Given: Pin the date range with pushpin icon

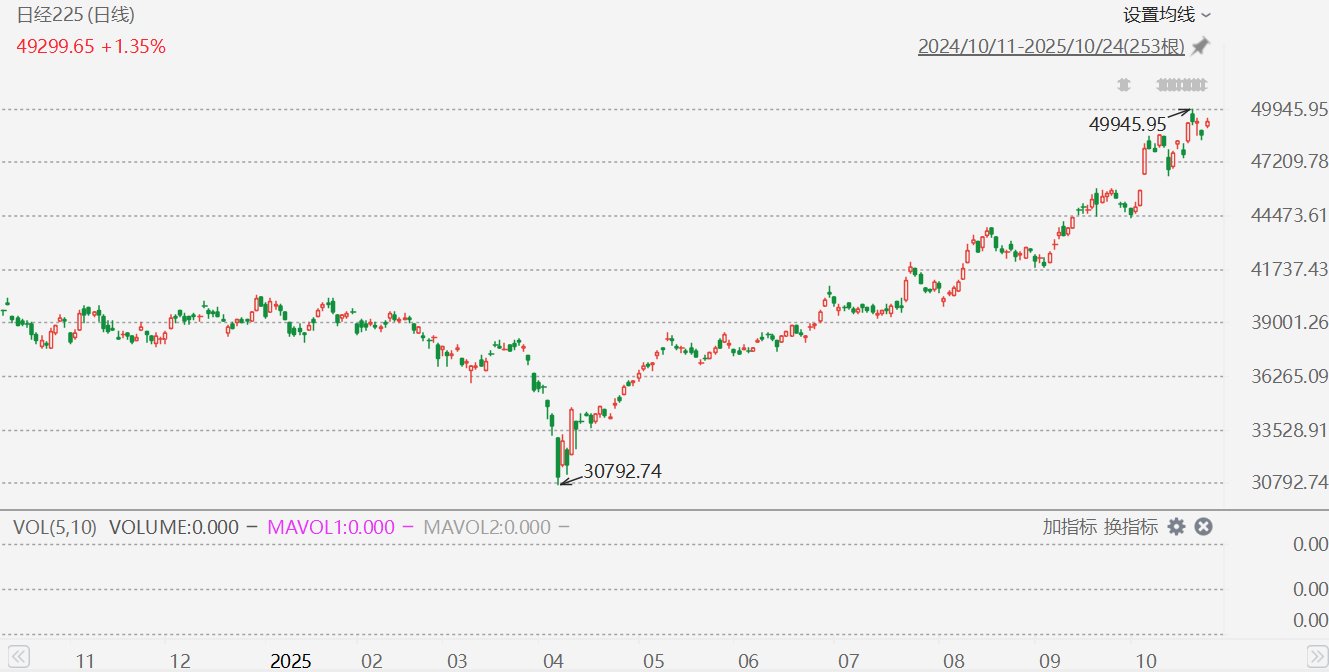Looking at the screenshot, I should click(1200, 47).
